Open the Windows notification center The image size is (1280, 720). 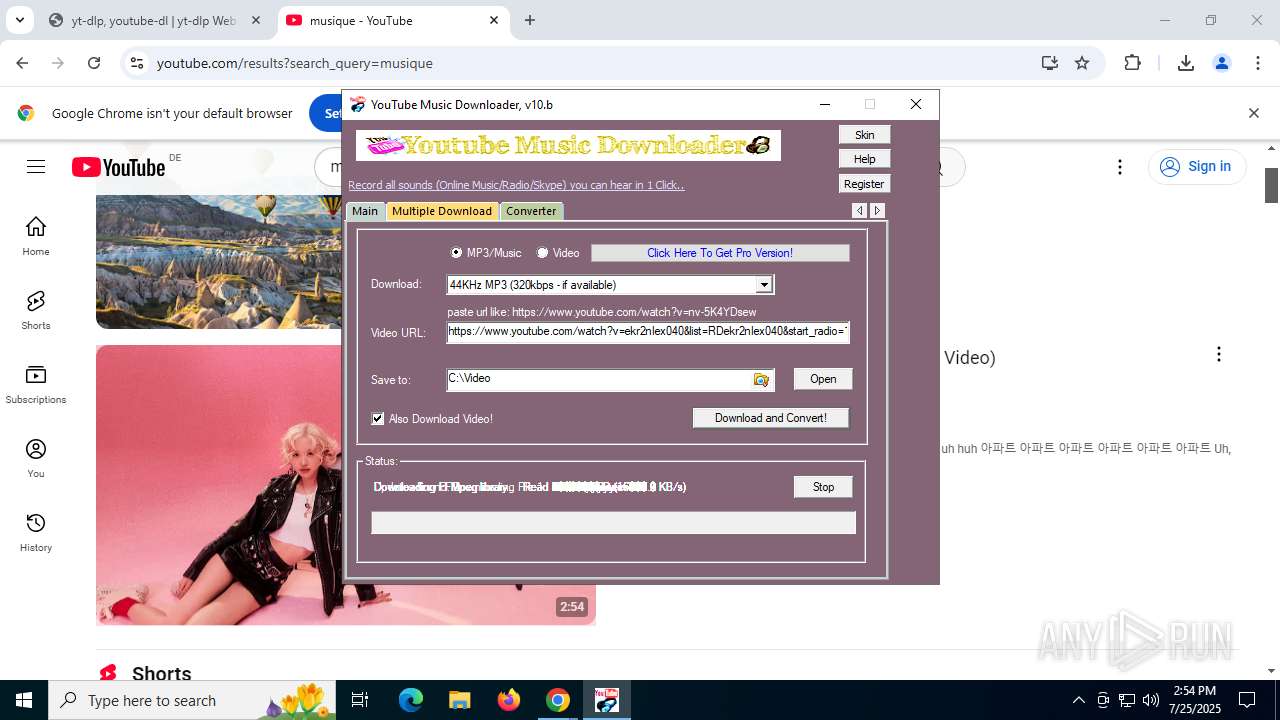1248,700
